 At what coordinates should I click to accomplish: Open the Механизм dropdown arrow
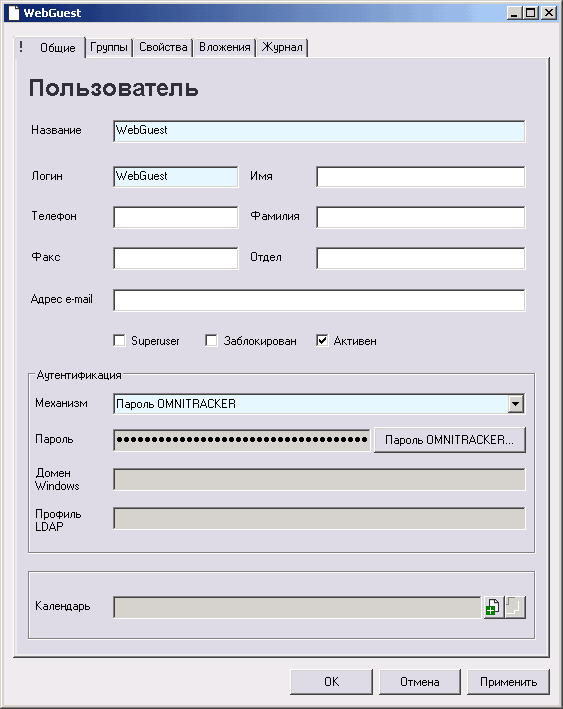(516, 404)
